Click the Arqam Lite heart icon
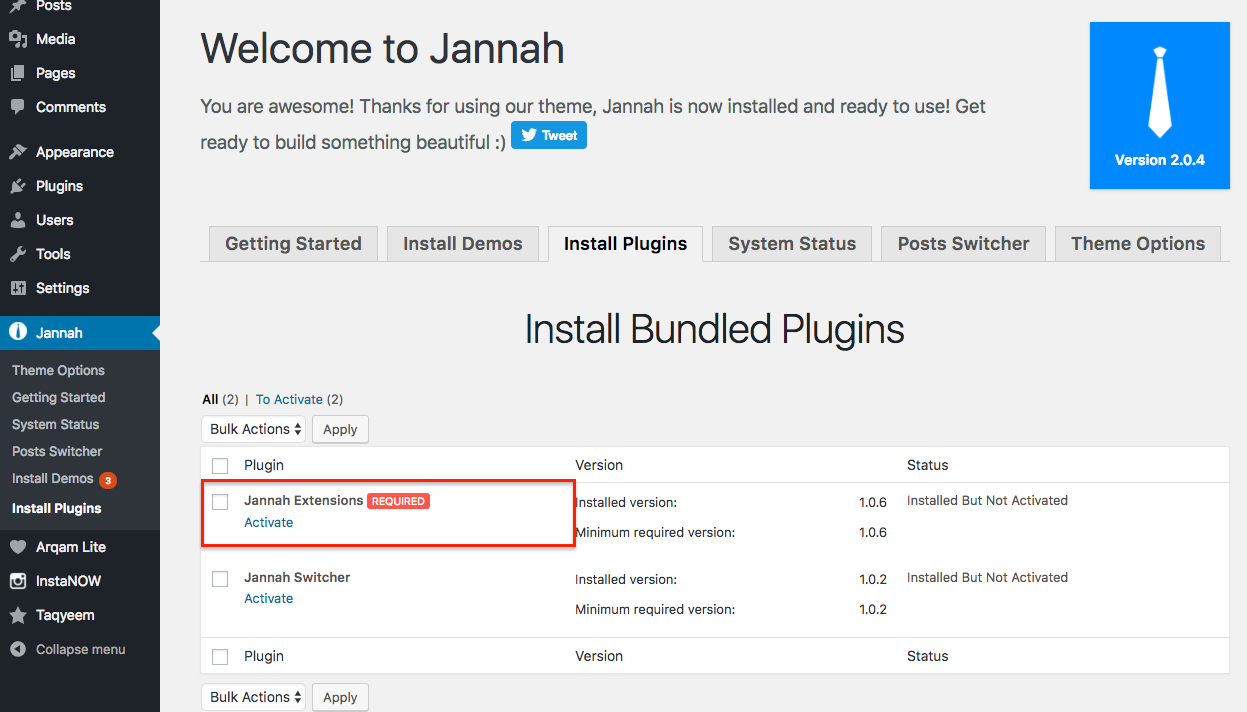Viewport: 1247px width, 712px height. (18, 547)
